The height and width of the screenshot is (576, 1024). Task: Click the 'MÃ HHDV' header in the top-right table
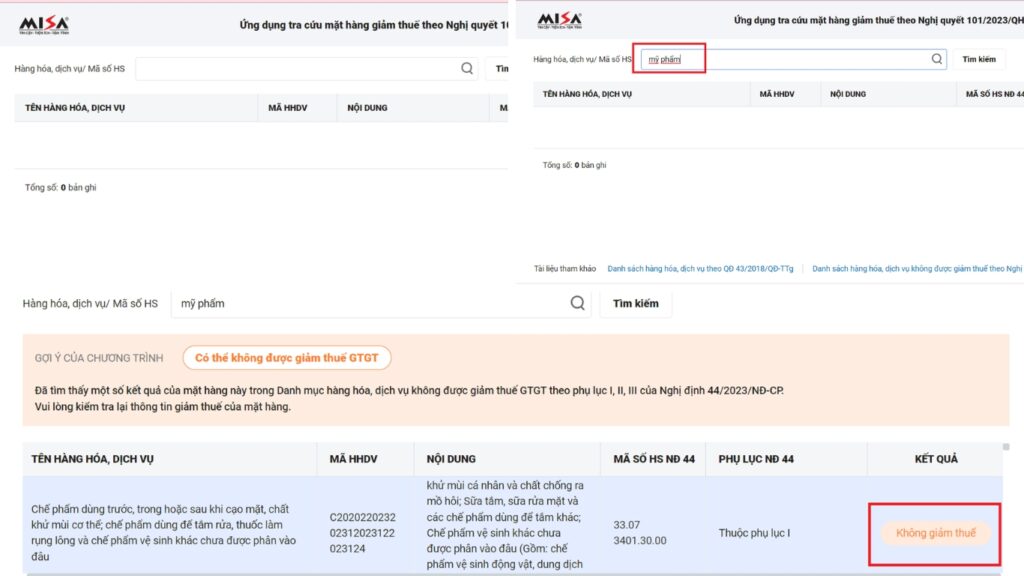tap(776, 94)
